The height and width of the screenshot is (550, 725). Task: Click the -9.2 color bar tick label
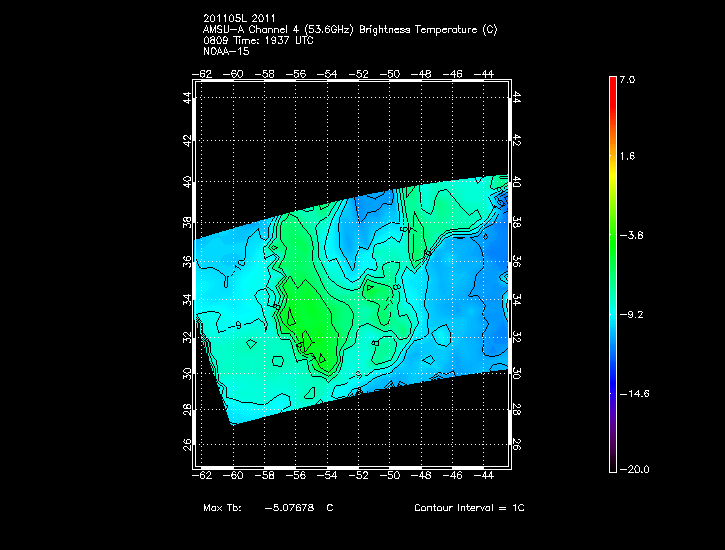pyautogui.click(x=632, y=315)
